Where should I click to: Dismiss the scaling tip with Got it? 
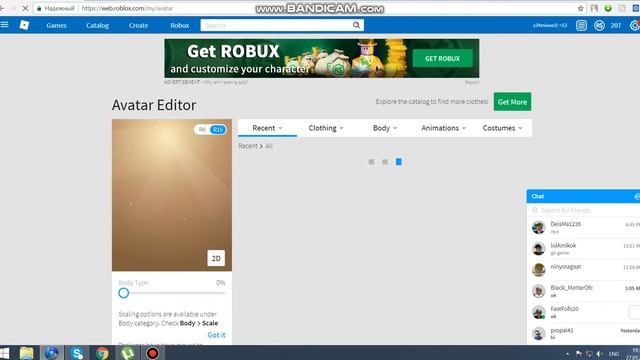point(216,335)
